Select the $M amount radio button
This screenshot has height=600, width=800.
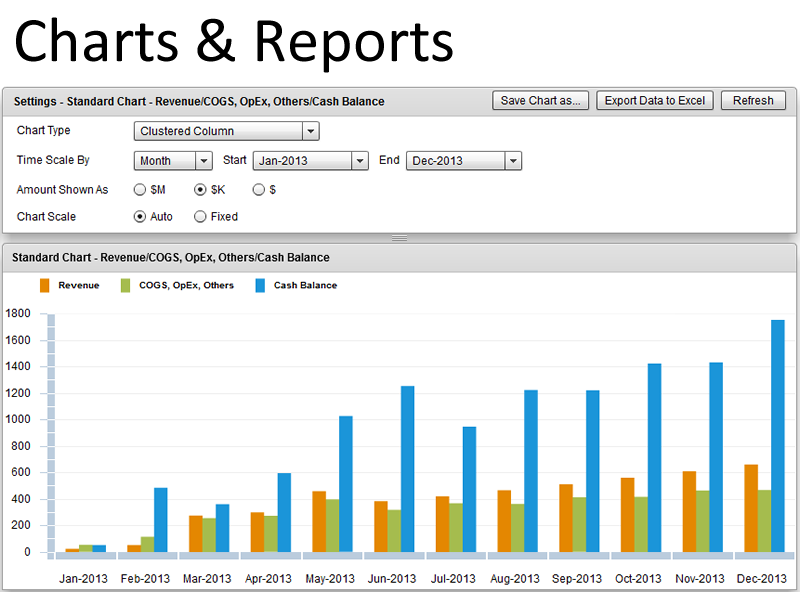(x=140, y=189)
